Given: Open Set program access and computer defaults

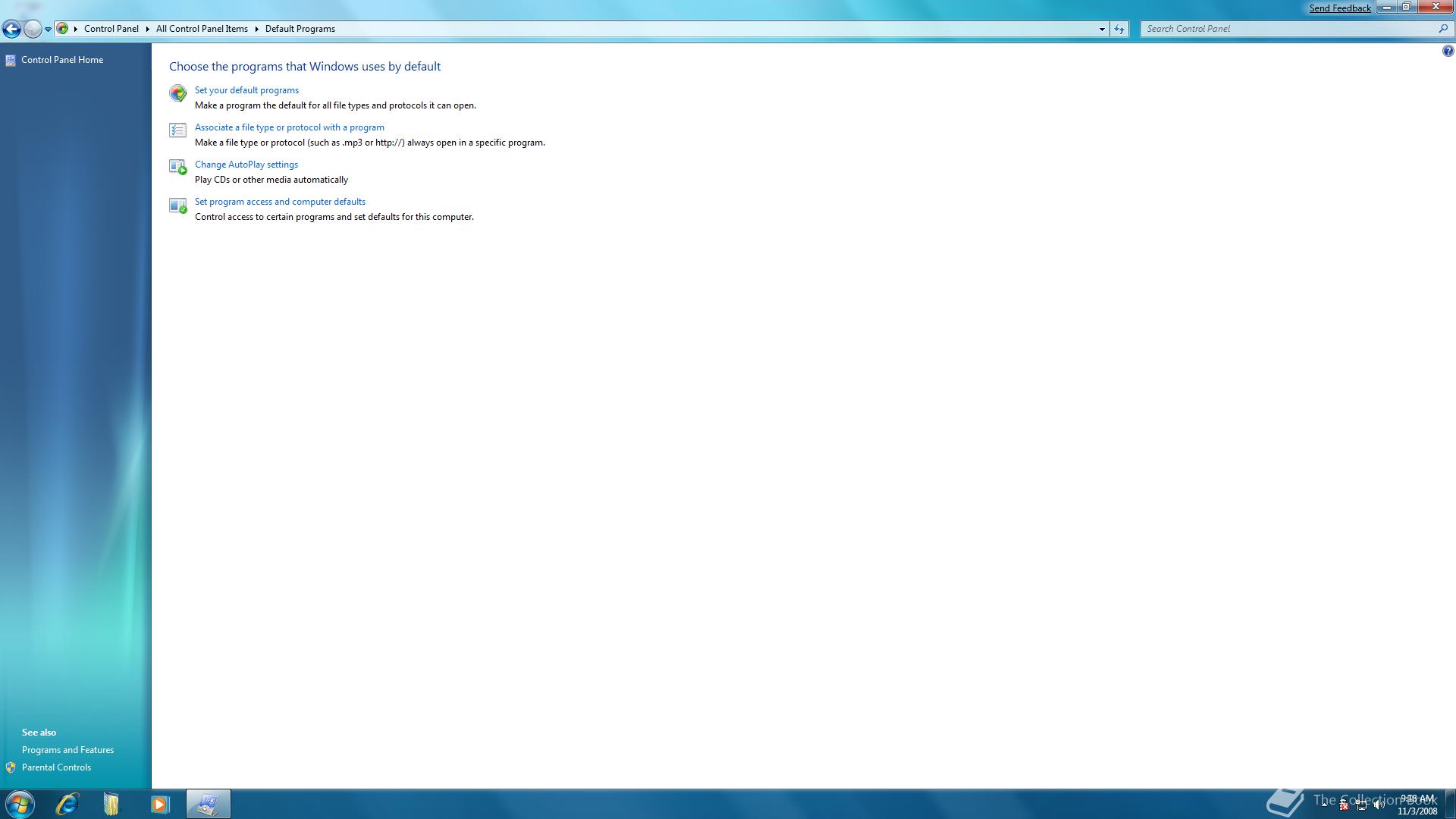Looking at the screenshot, I should [x=280, y=202].
